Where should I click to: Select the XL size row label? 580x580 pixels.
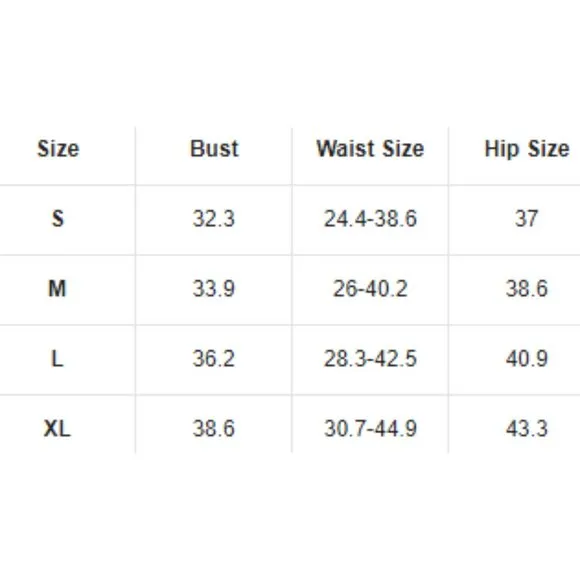pos(57,429)
